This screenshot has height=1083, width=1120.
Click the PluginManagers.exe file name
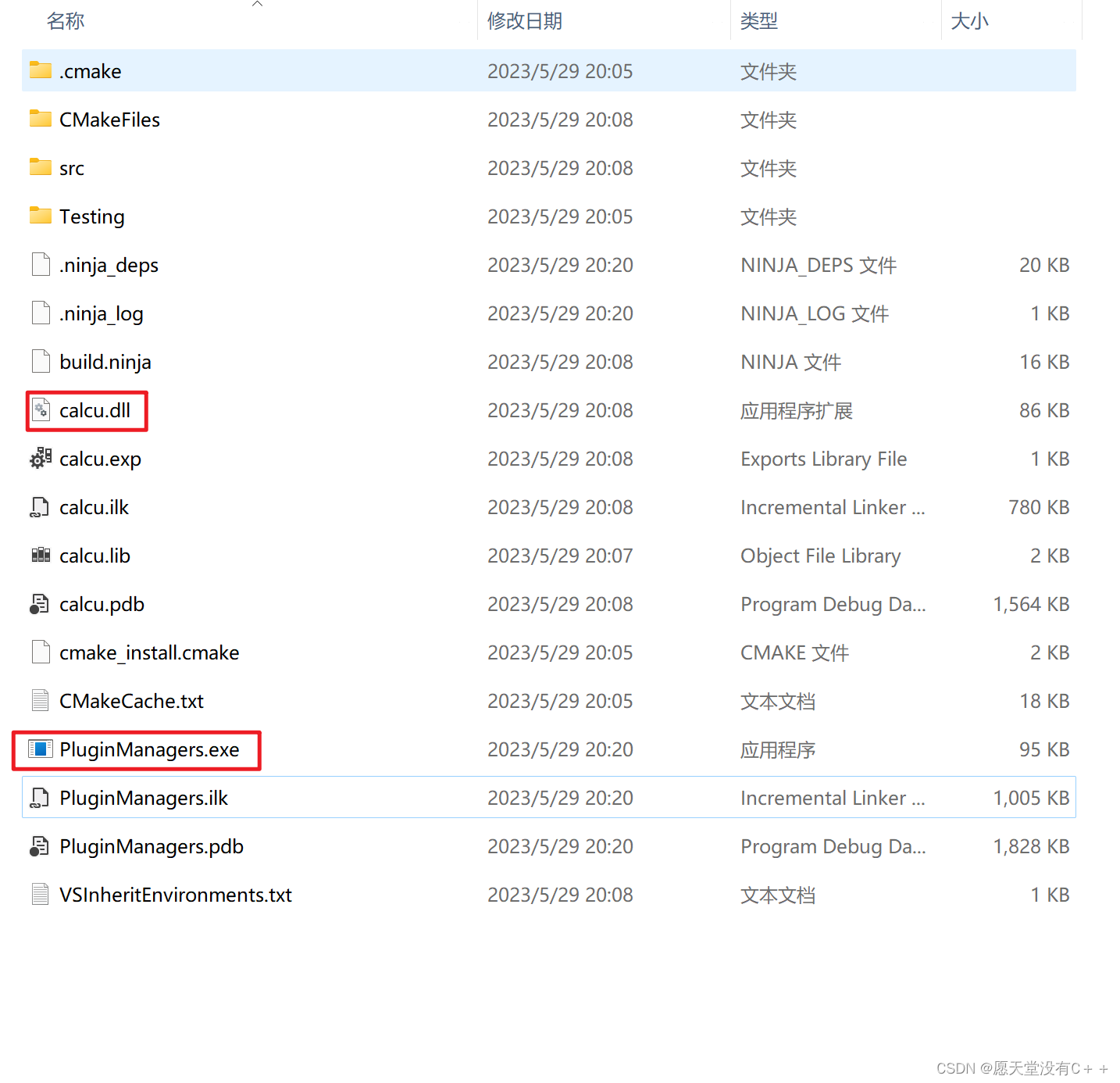[150, 749]
